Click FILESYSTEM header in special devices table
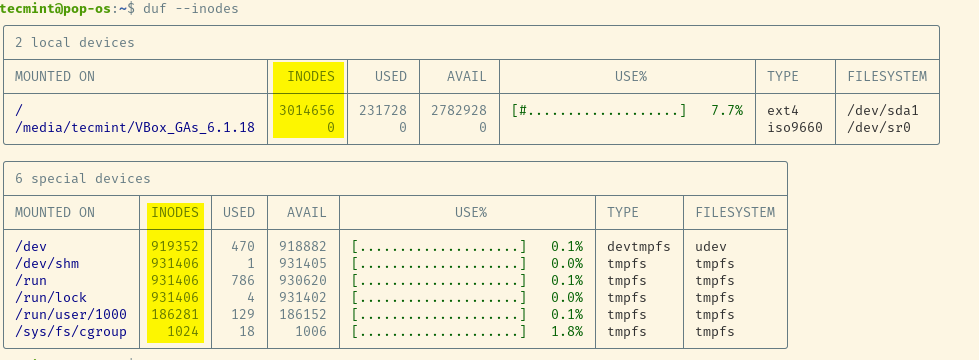This screenshot has height=360, width=979. point(735,212)
